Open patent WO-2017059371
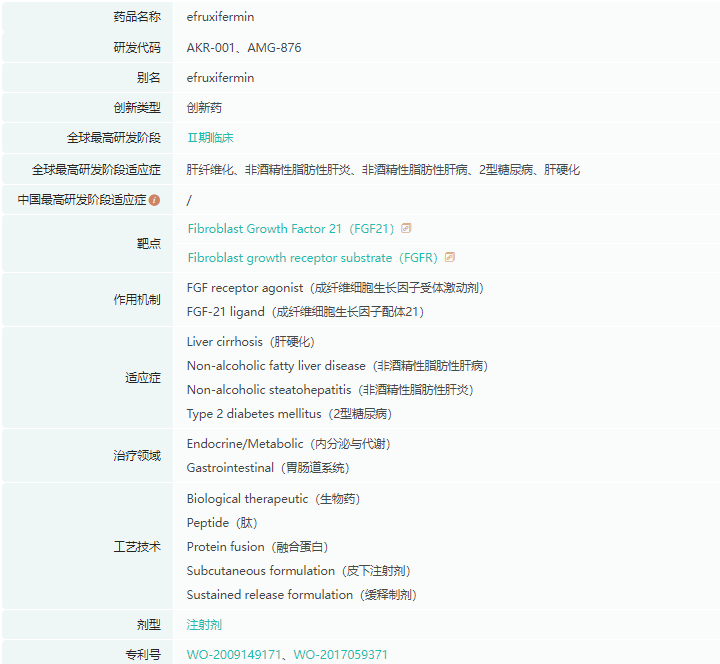Screen dimensions: 720x664 point(341,654)
